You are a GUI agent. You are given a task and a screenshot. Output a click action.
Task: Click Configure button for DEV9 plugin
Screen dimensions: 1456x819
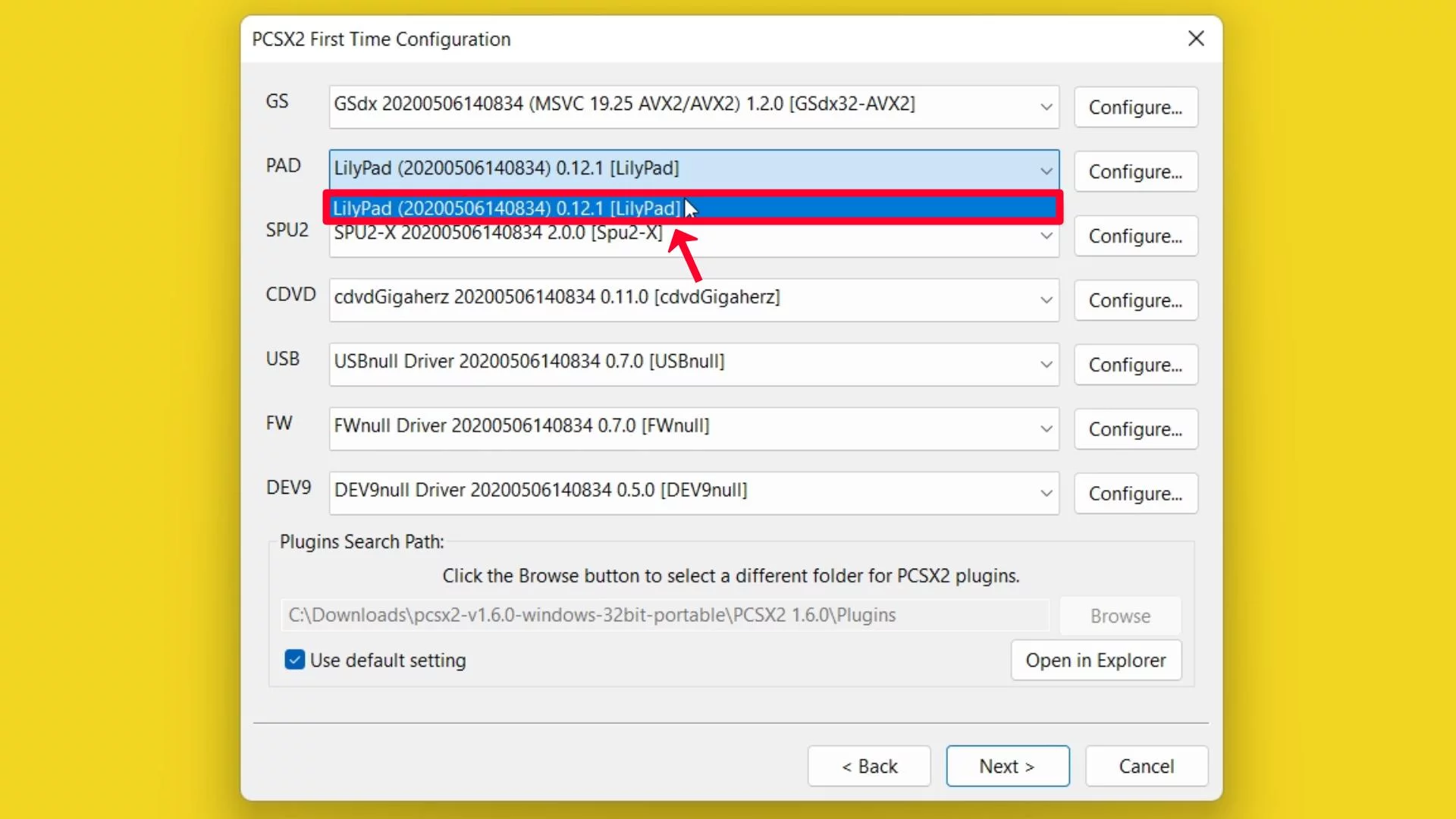tap(1135, 493)
